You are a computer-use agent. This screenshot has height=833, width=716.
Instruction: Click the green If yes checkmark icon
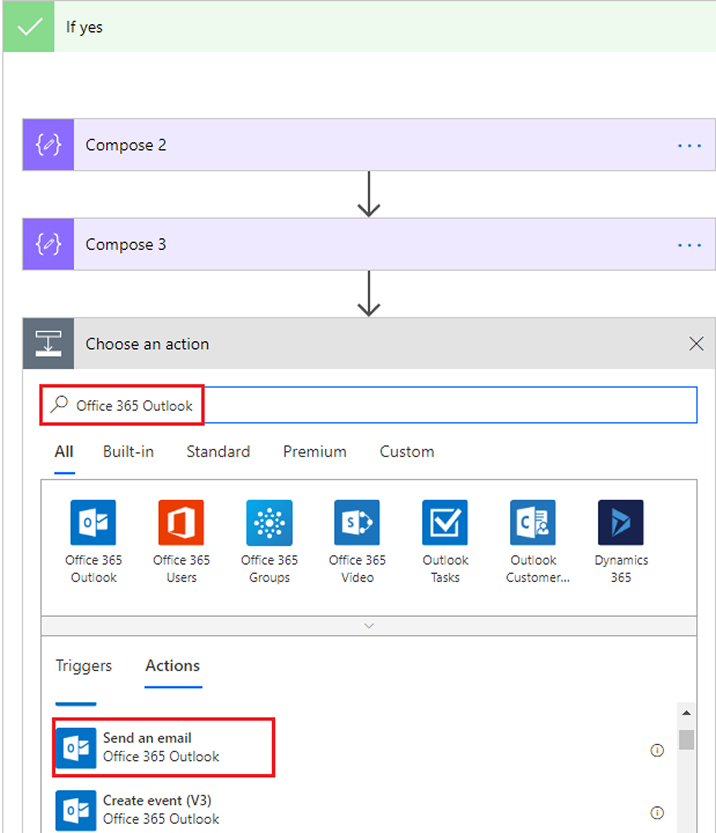[29, 26]
